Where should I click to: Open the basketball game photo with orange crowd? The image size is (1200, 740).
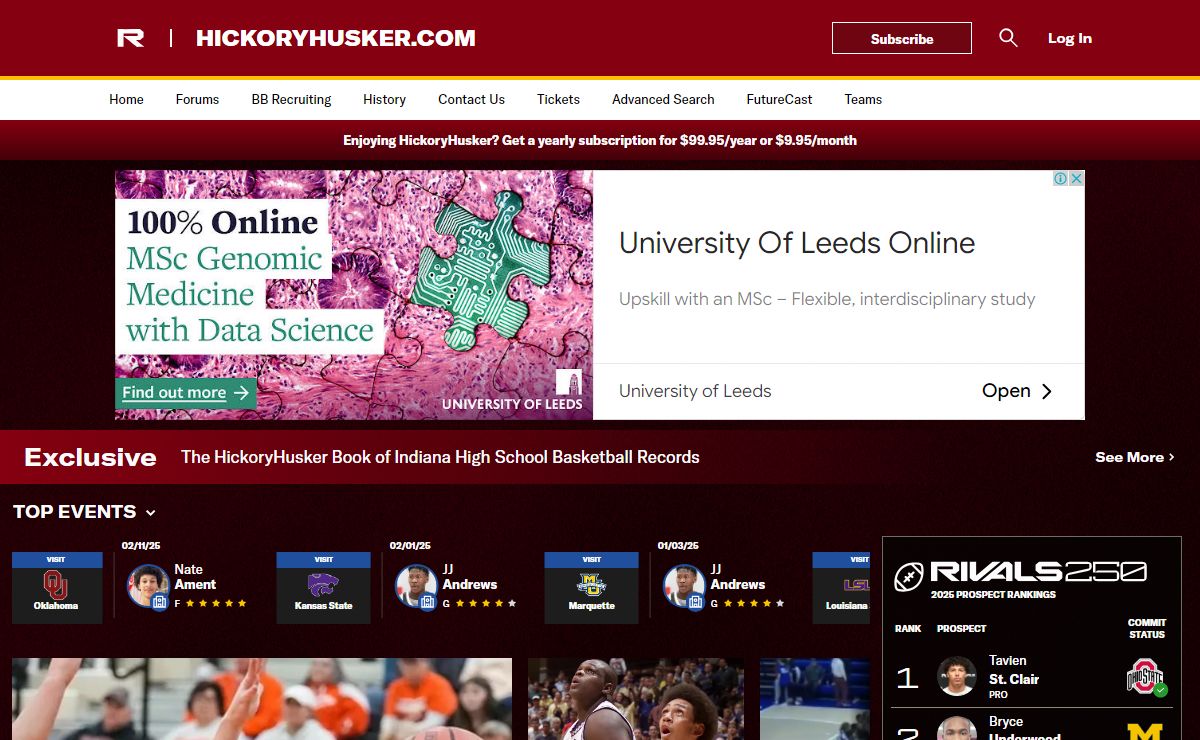(x=262, y=699)
